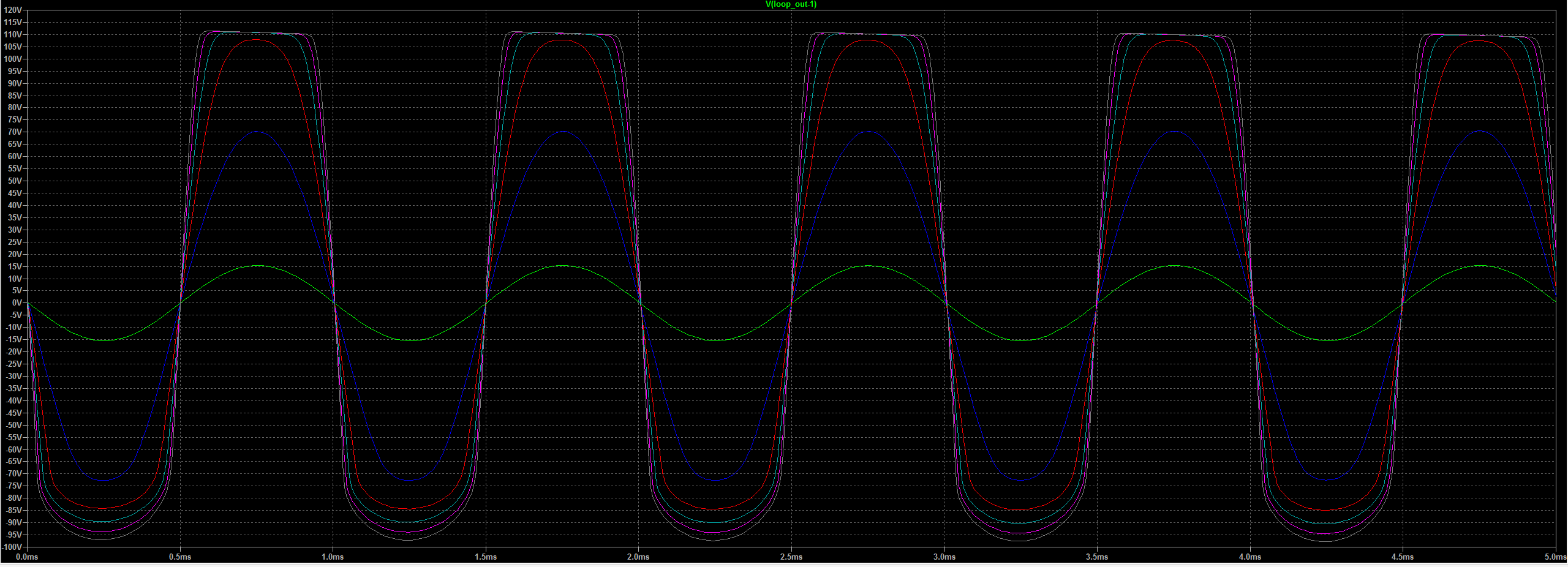Select the 5.0ms time axis end label
The height and width of the screenshot is (567, 1568).
[1555, 557]
